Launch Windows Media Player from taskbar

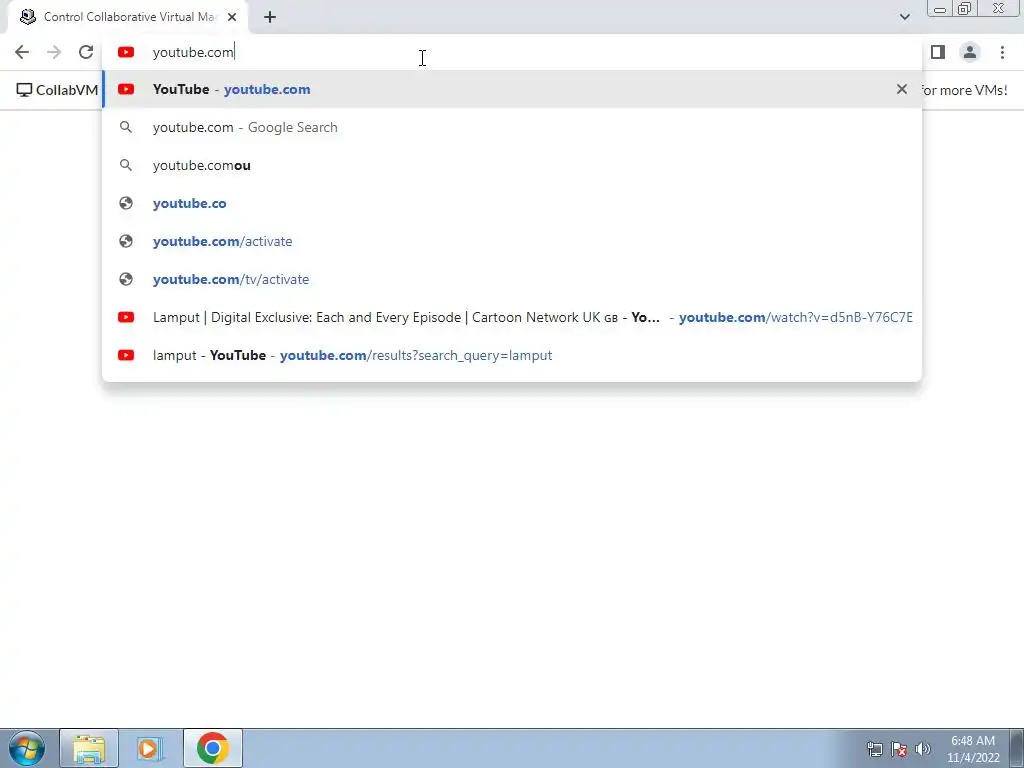[149, 748]
